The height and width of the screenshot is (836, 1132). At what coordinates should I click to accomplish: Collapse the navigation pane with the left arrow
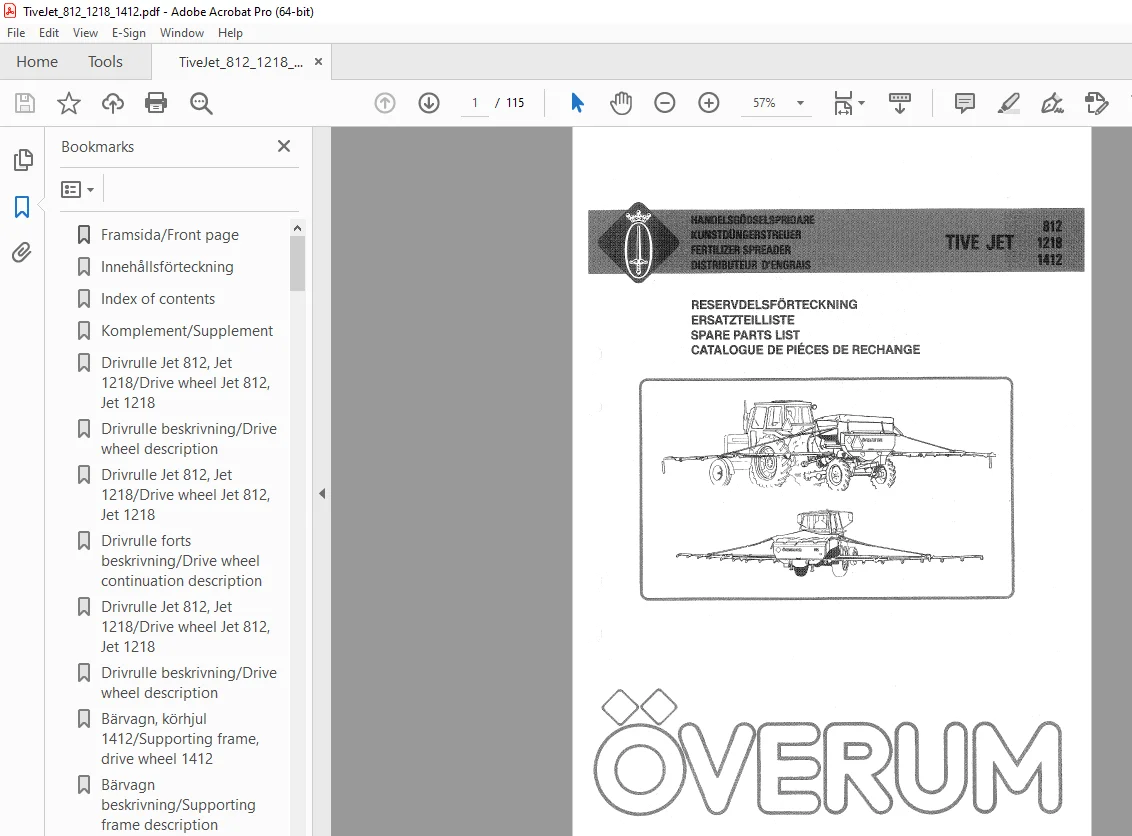pos(322,494)
